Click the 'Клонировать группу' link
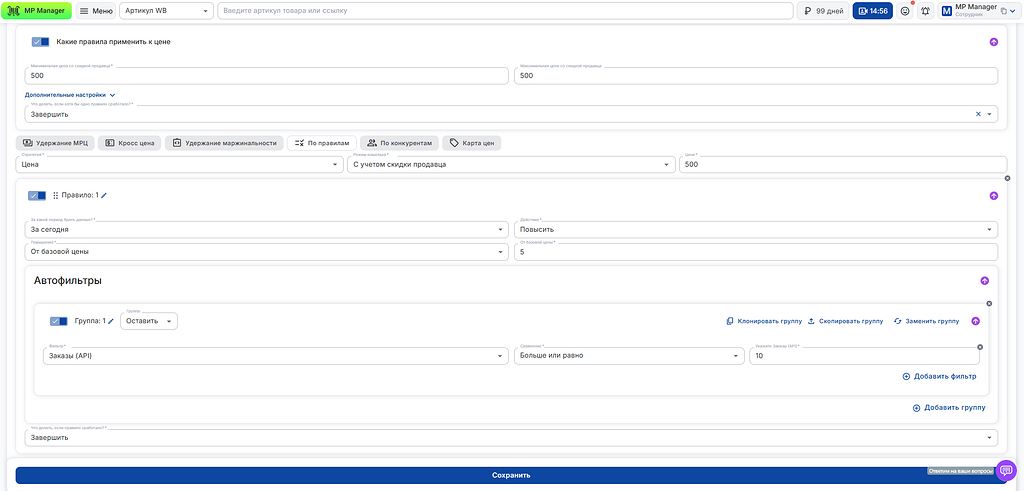Screen dimensions: 1024x491 tap(764, 321)
